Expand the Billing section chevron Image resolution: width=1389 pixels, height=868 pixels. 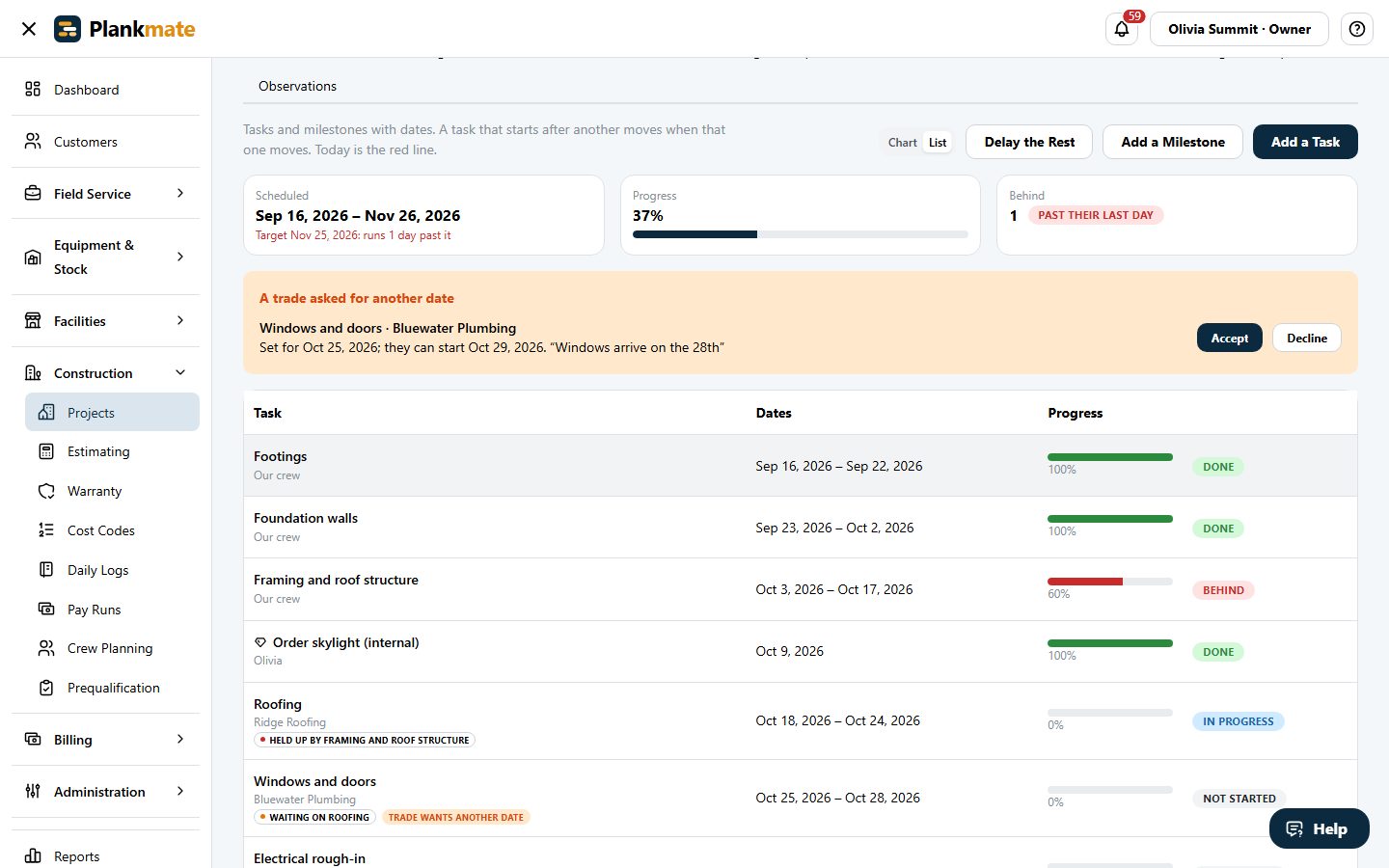pos(180,740)
